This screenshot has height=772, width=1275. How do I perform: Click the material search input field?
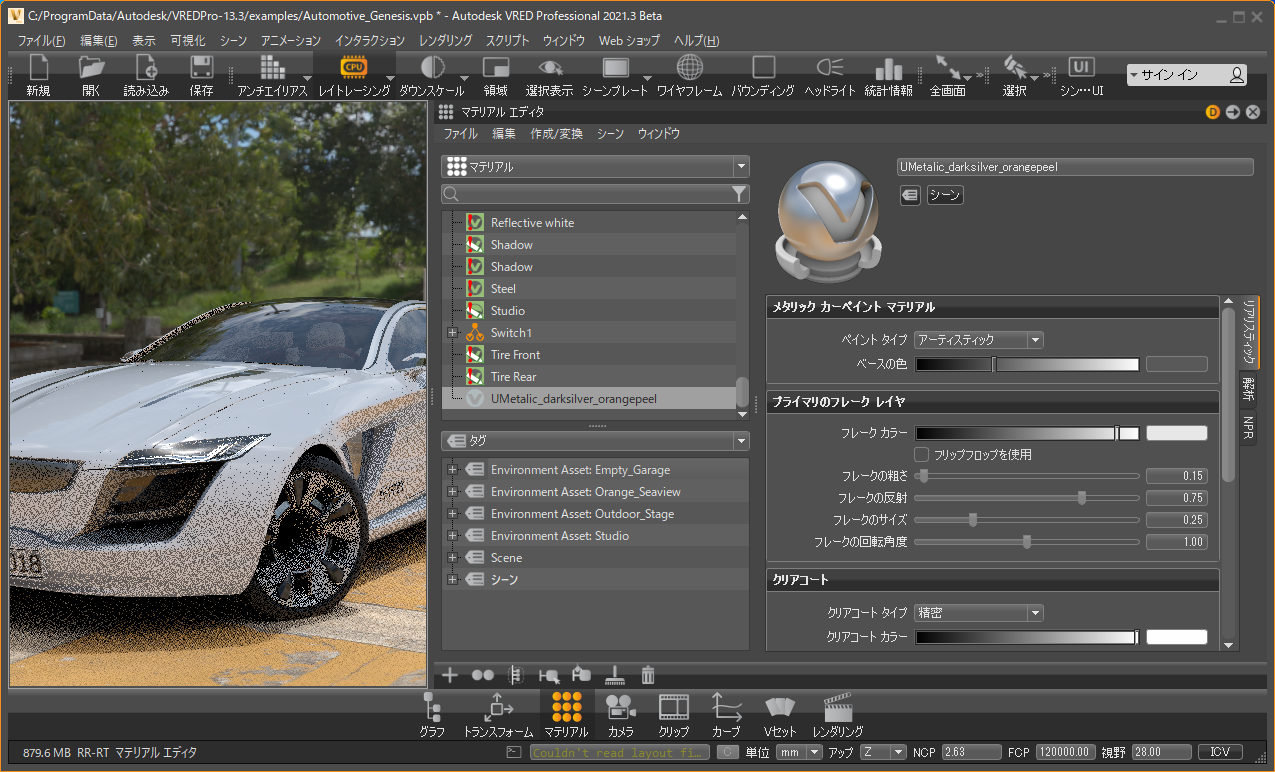(x=590, y=194)
